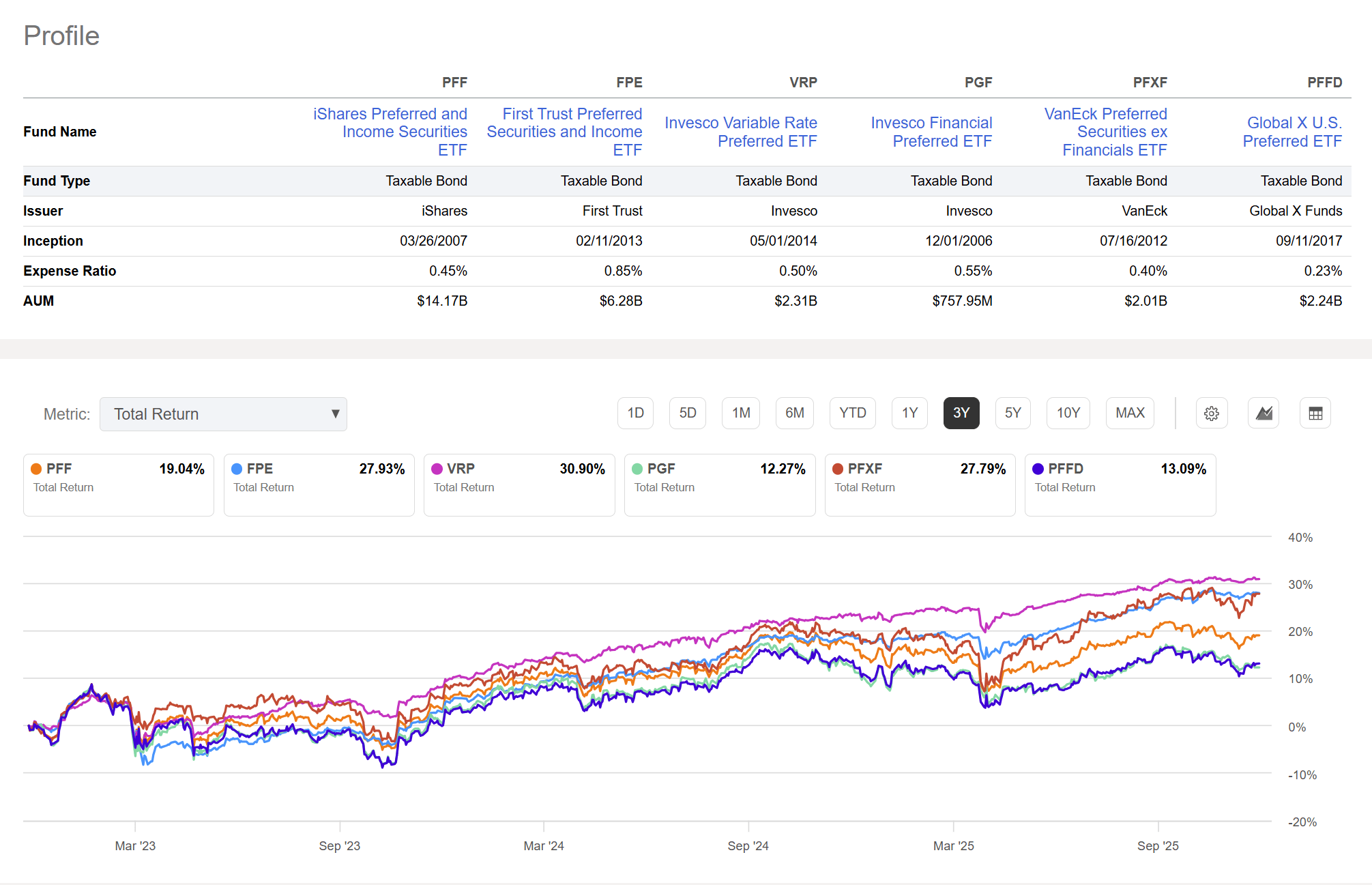Open Global X U.S. Preferred ETF link
Image resolution: width=1372 pixels, height=885 pixels.
tap(1292, 132)
